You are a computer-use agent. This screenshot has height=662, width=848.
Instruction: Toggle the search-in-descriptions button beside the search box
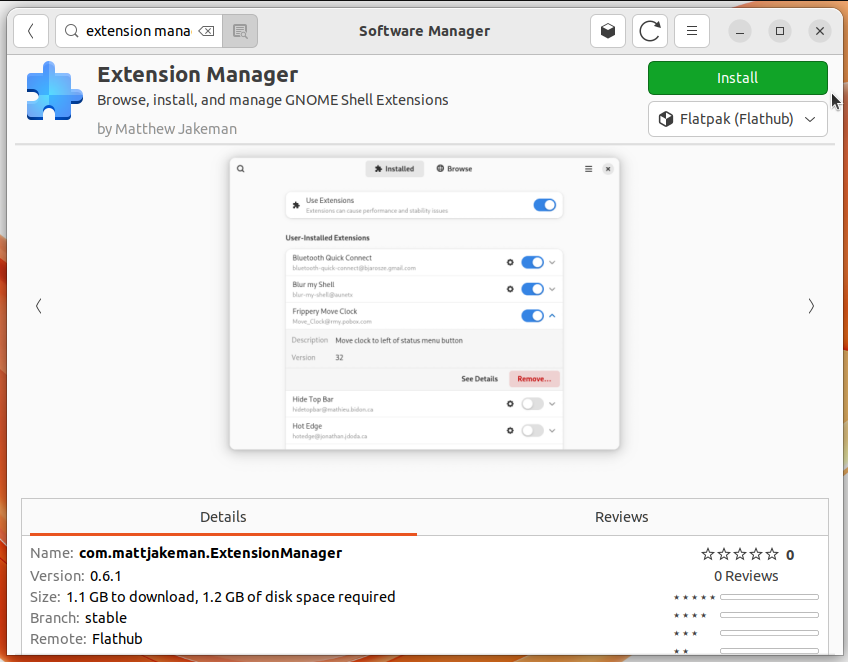[240, 31]
